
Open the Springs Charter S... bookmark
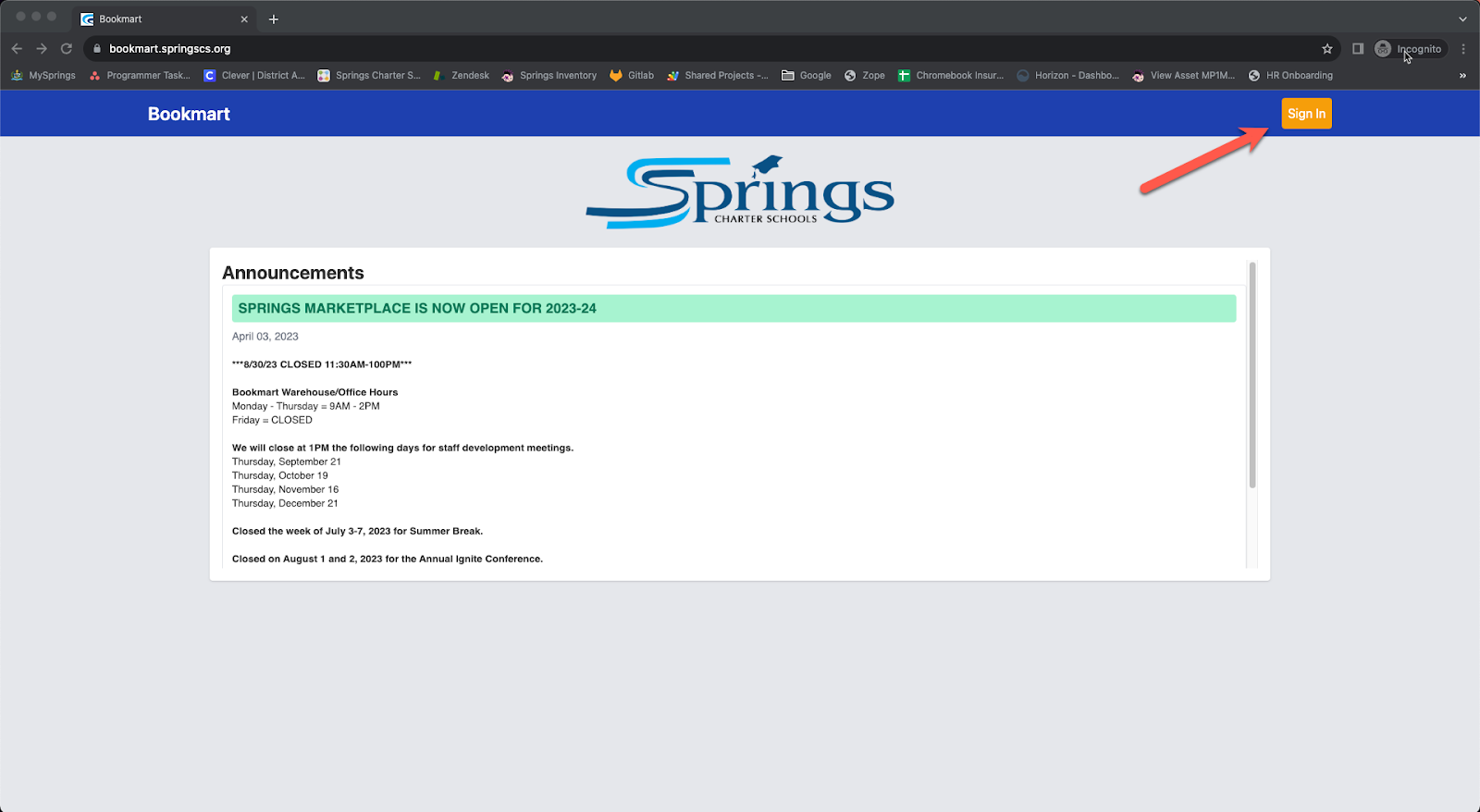pyautogui.click(x=369, y=76)
